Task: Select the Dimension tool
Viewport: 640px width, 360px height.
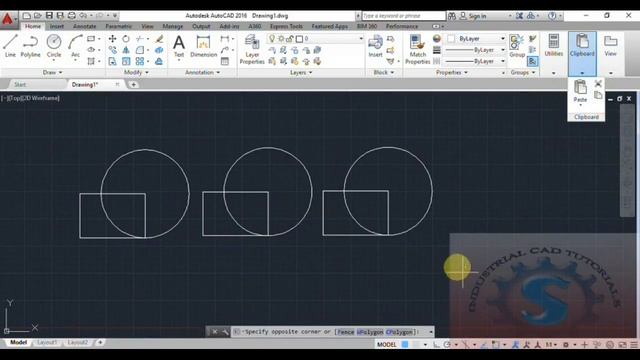Action: click(203, 46)
